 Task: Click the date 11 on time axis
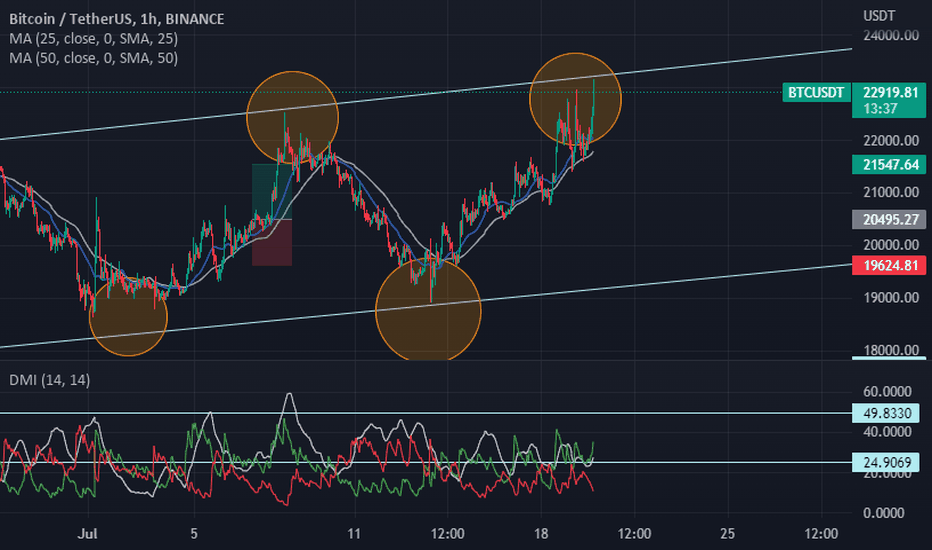click(x=354, y=534)
